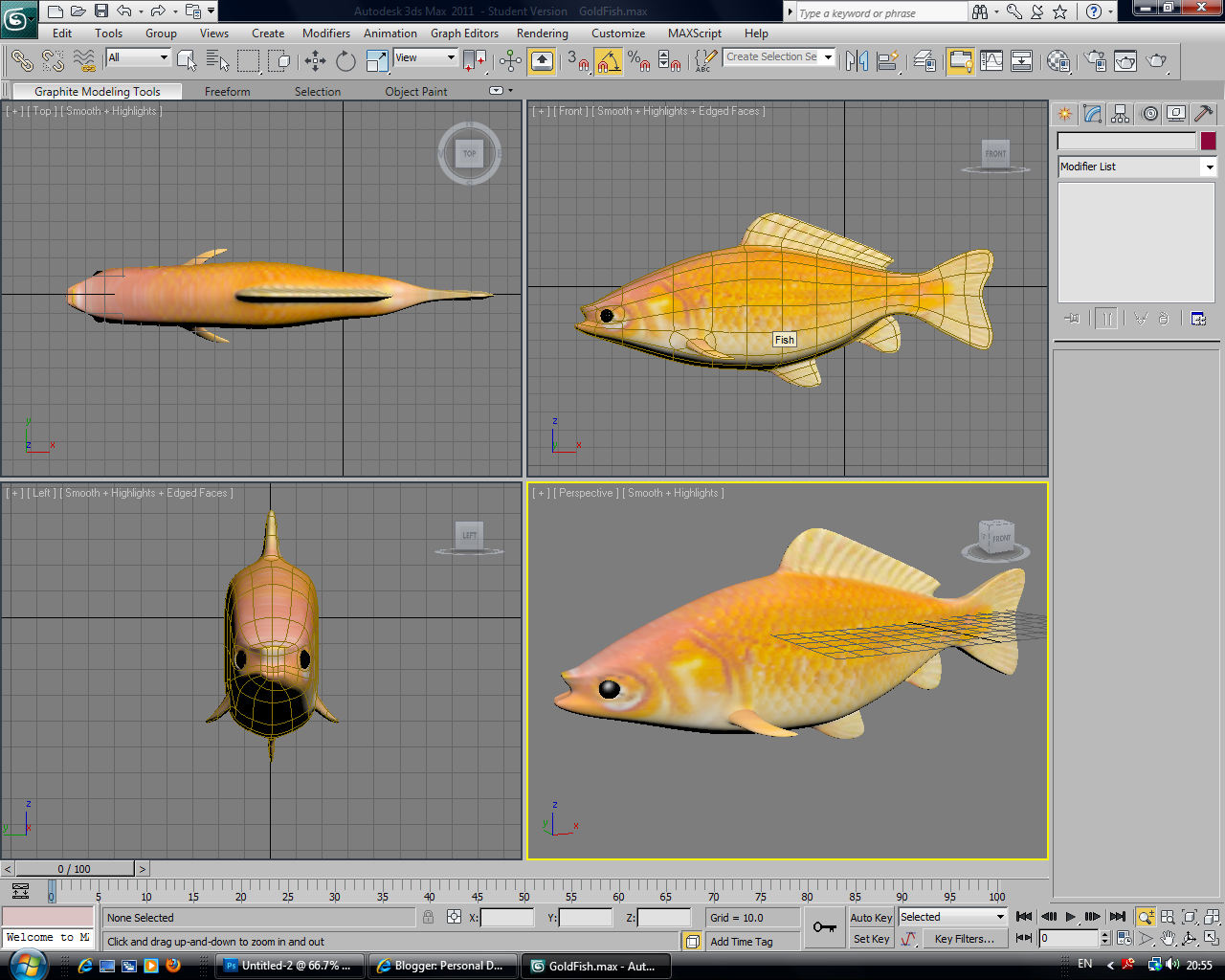Toggle the Maximize Viewport control
The width and height of the screenshot is (1225, 980).
tap(1214, 938)
